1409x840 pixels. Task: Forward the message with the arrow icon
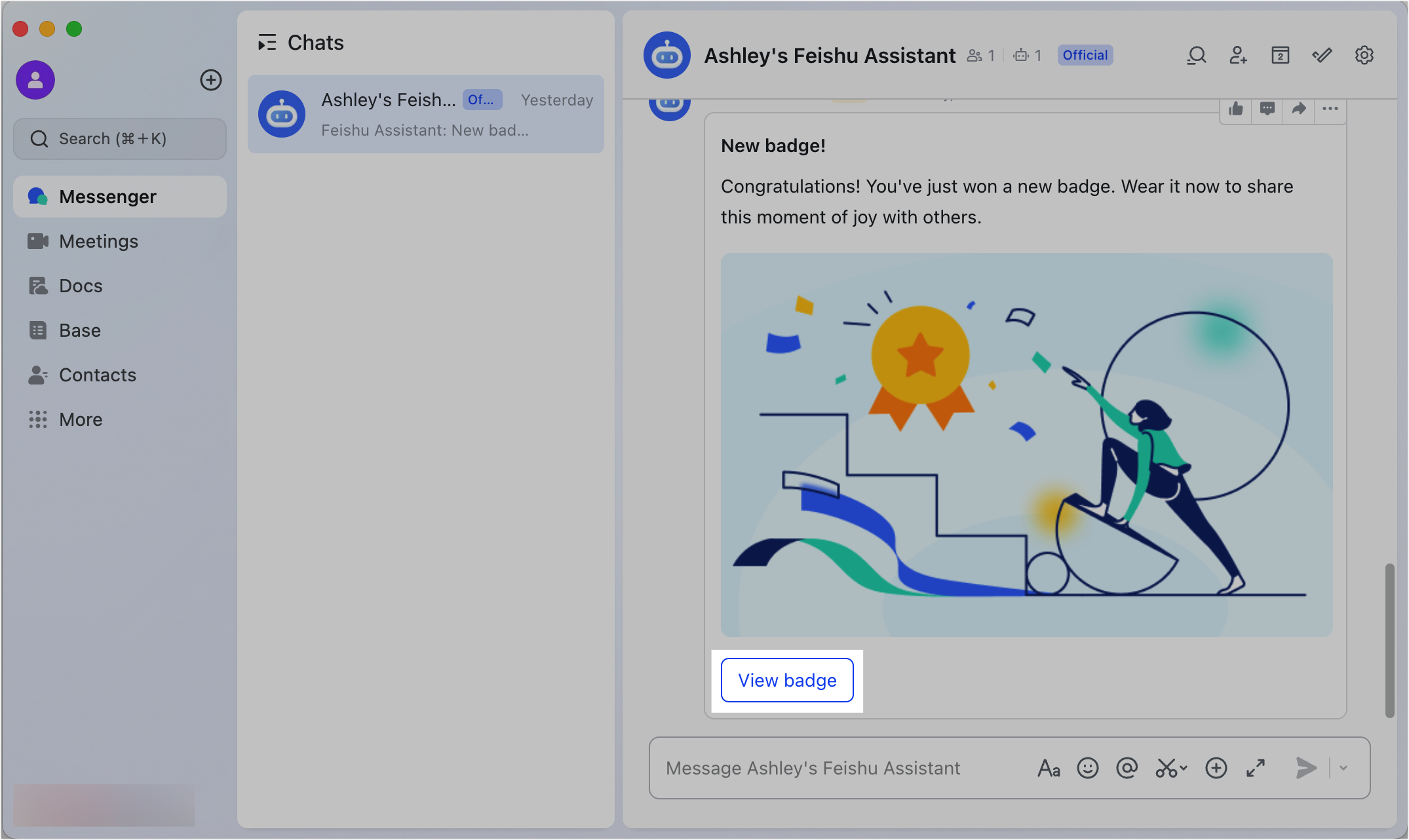tap(1299, 109)
